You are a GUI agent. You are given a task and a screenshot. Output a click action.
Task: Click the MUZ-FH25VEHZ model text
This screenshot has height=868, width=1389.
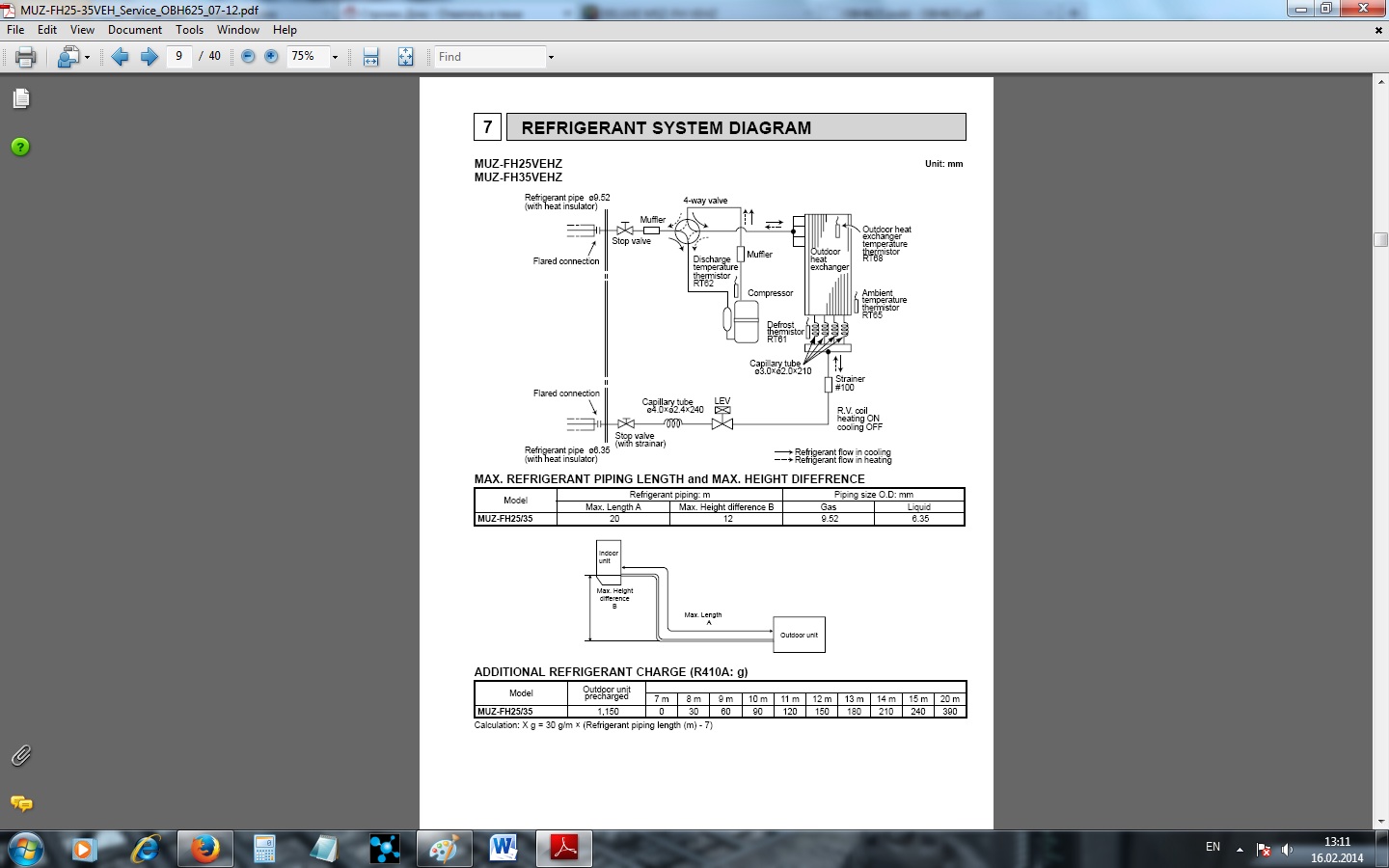tap(518, 164)
